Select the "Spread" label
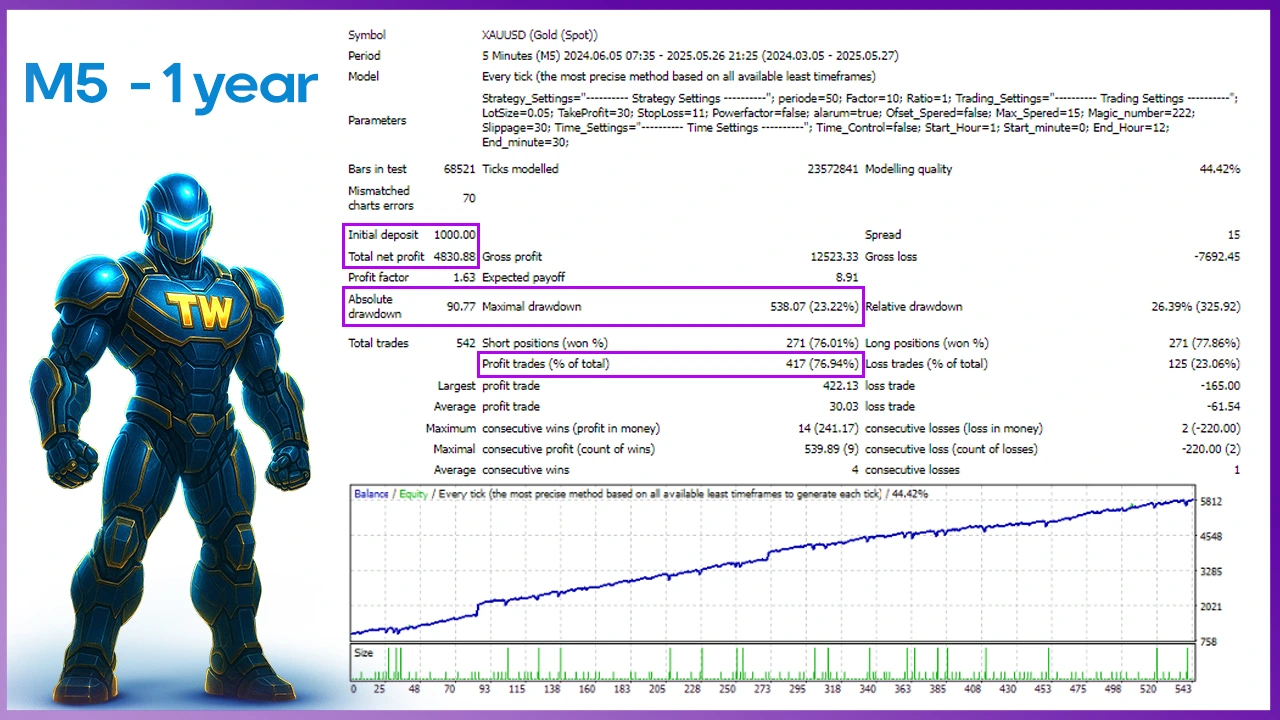The image size is (1280, 720). click(883, 235)
